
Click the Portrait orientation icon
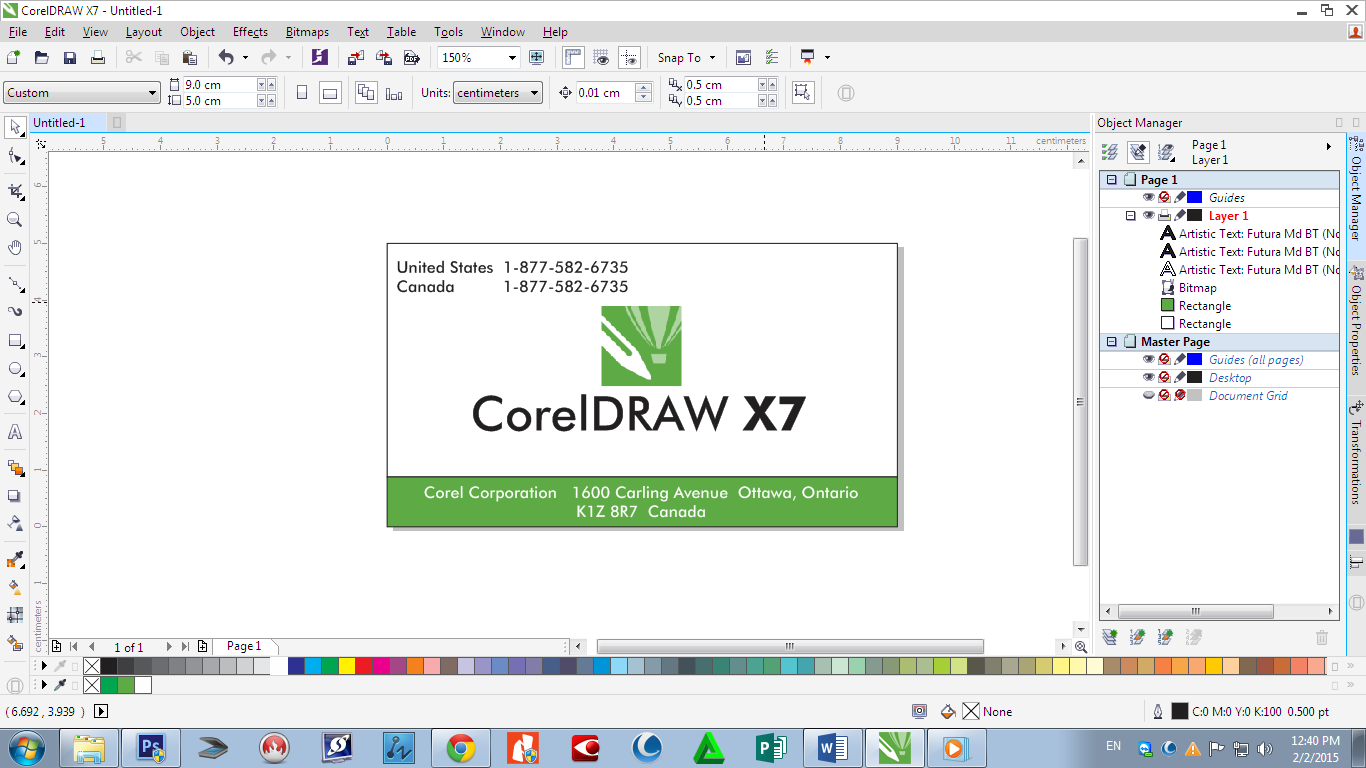pos(302,93)
